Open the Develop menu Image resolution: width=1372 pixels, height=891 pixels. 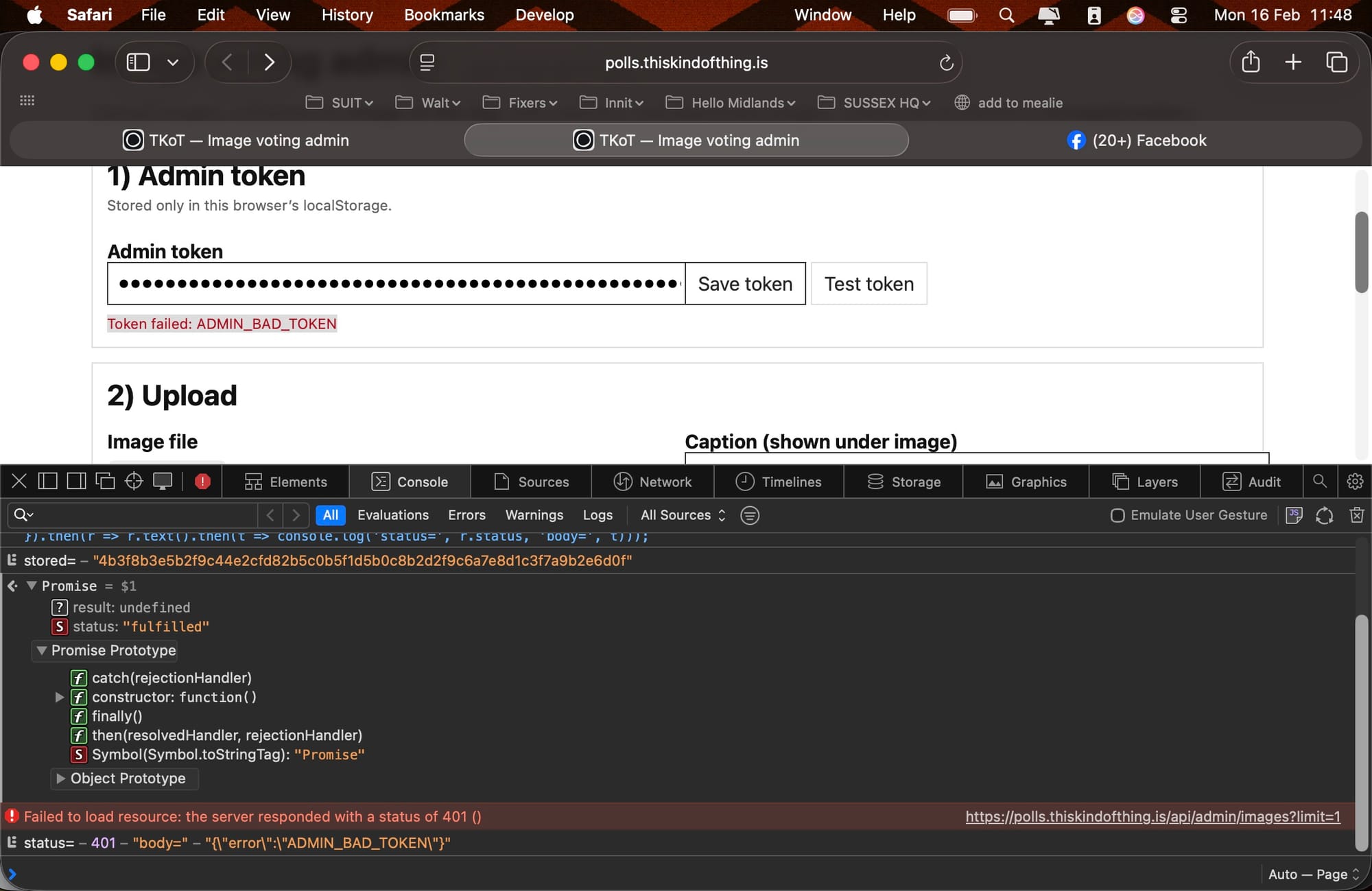pos(544,15)
